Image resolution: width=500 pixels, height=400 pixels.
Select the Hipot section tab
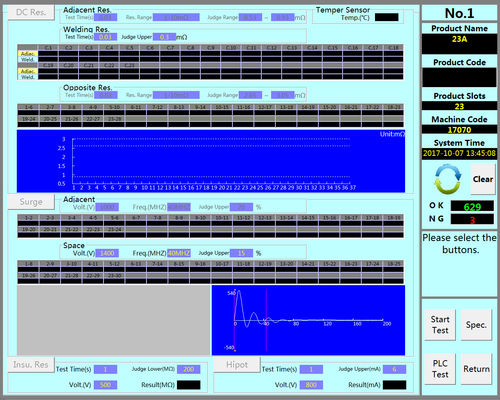point(237,364)
